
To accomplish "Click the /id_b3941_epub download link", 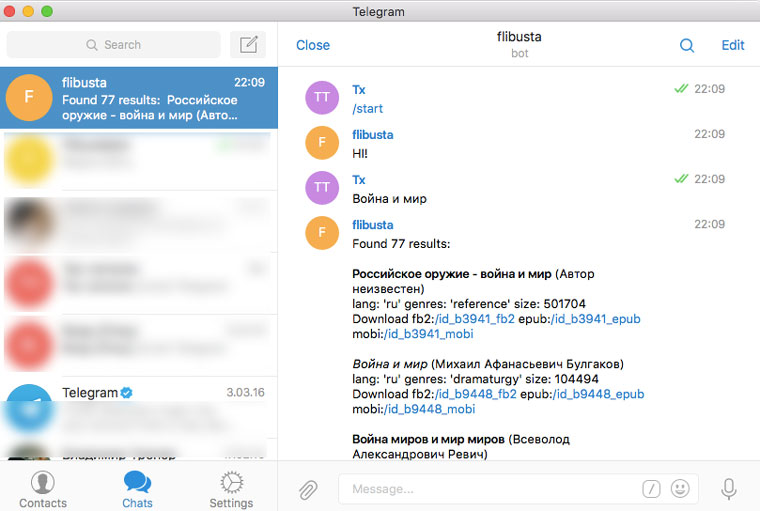I will point(596,319).
